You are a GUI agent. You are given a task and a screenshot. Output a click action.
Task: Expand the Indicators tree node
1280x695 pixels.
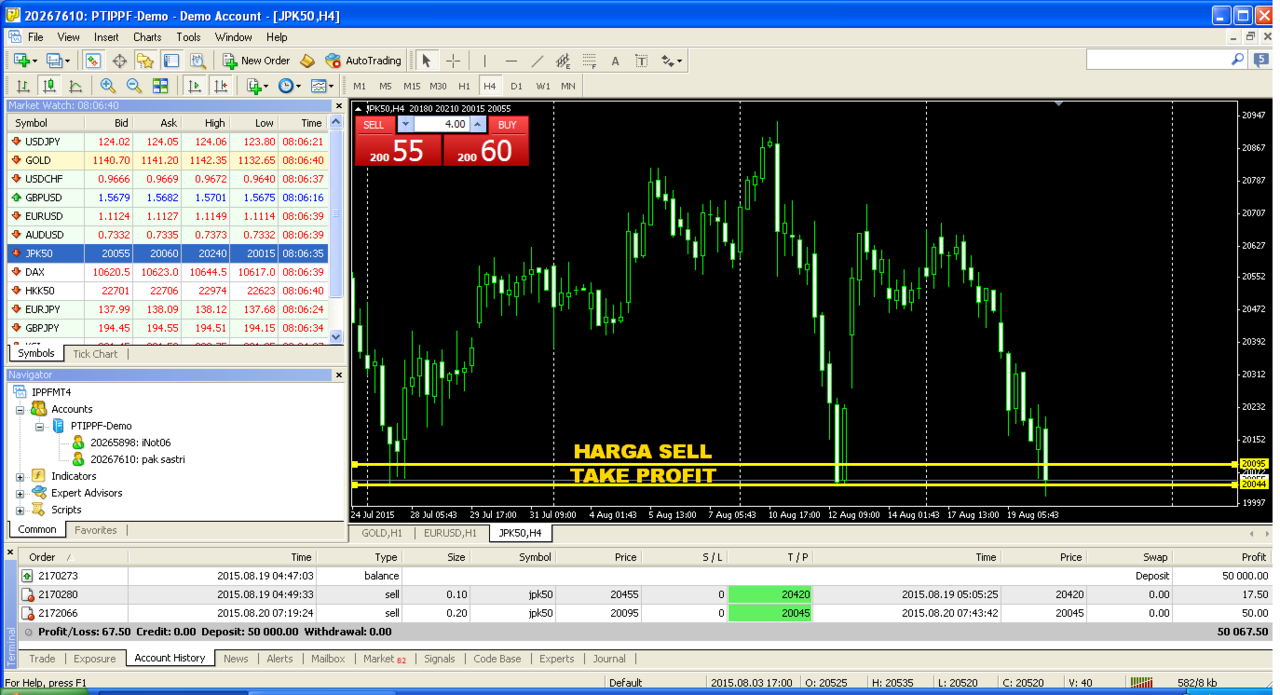pos(20,477)
